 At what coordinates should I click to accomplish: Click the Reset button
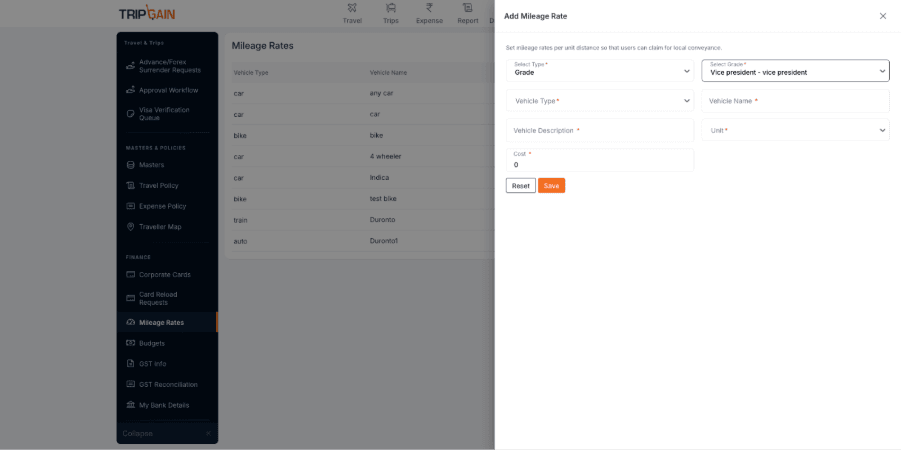click(520, 186)
